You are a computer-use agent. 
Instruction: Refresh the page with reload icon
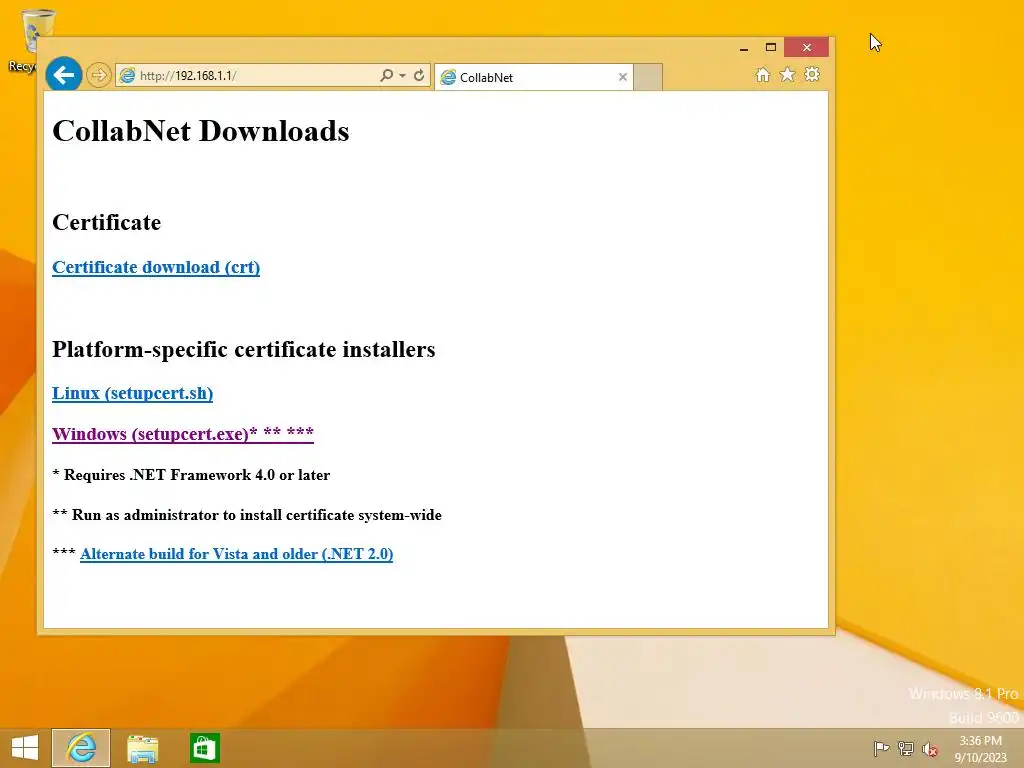(419, 75)
